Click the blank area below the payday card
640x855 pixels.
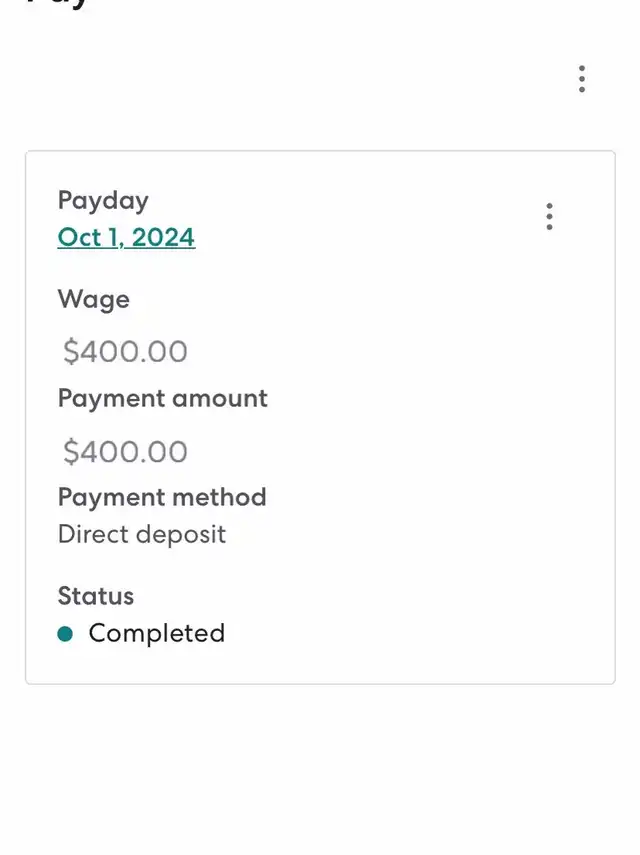pos(320,770)
